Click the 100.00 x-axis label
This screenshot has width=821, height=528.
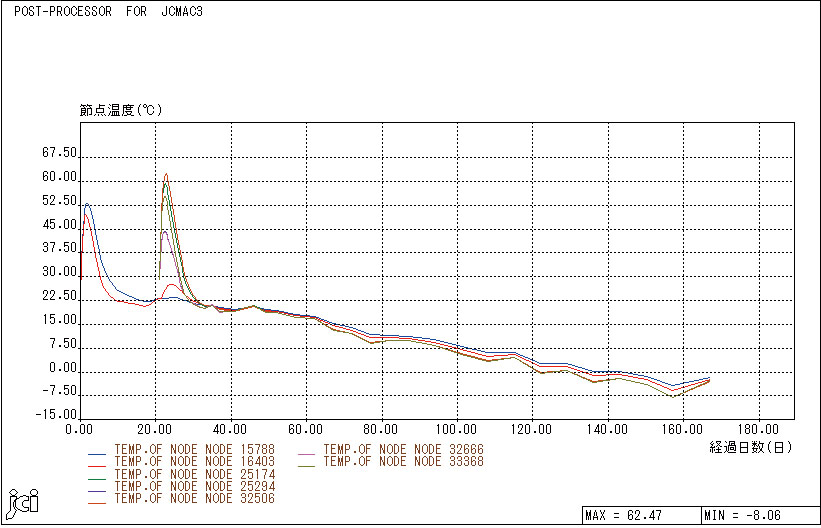click(x=457, y=430)
